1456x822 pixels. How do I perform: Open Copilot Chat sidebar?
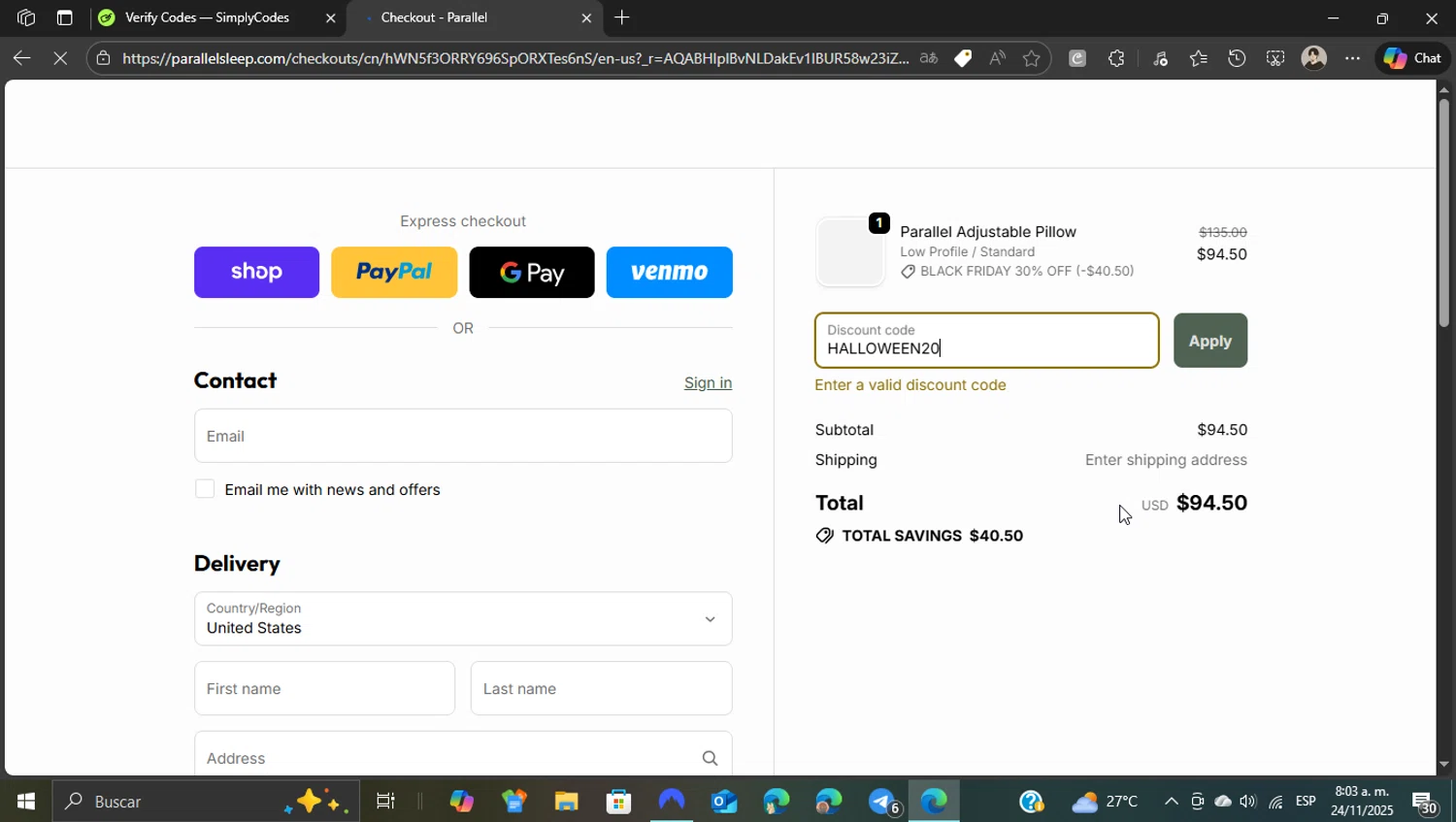pyautogui.click(x=1412, y=58)
